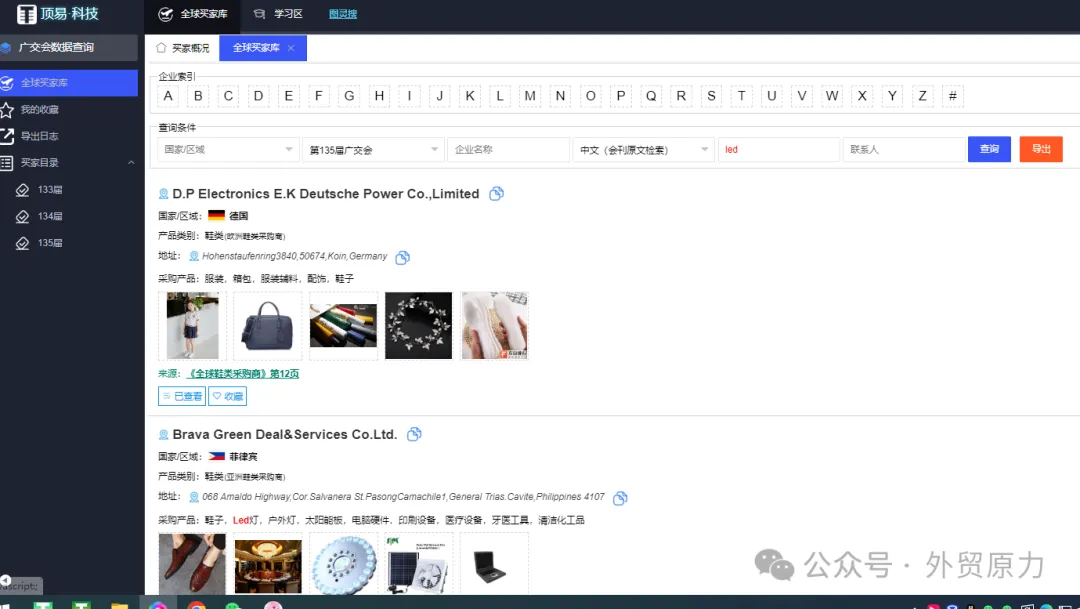Filter companies by index letter M
The width and height of the screenshot is (1080, 609).
[x=530, y=96]
